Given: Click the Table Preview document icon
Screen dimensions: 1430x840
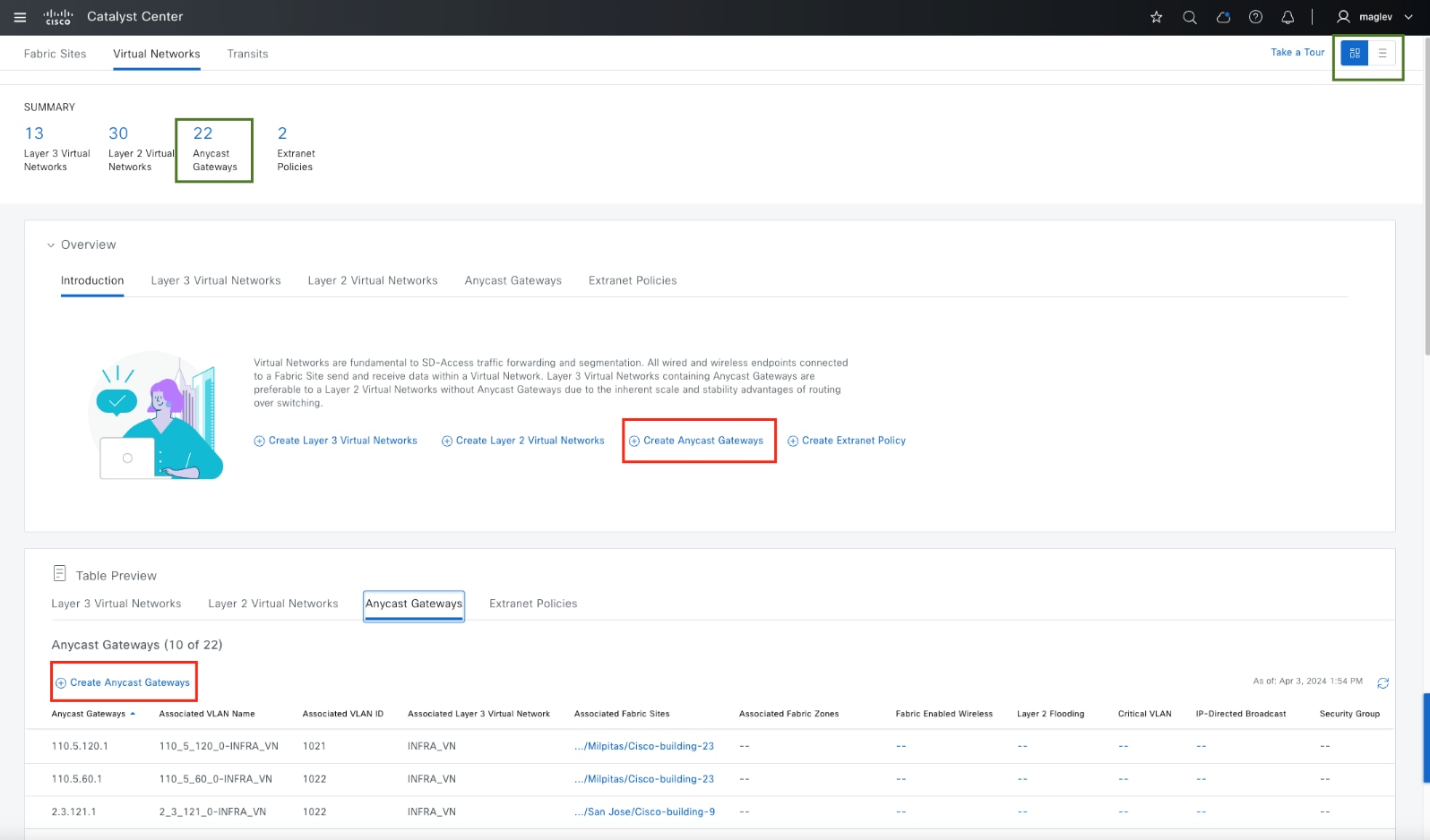Looking at the screenshot, I should pyautogui.click(x=60, y=573).
